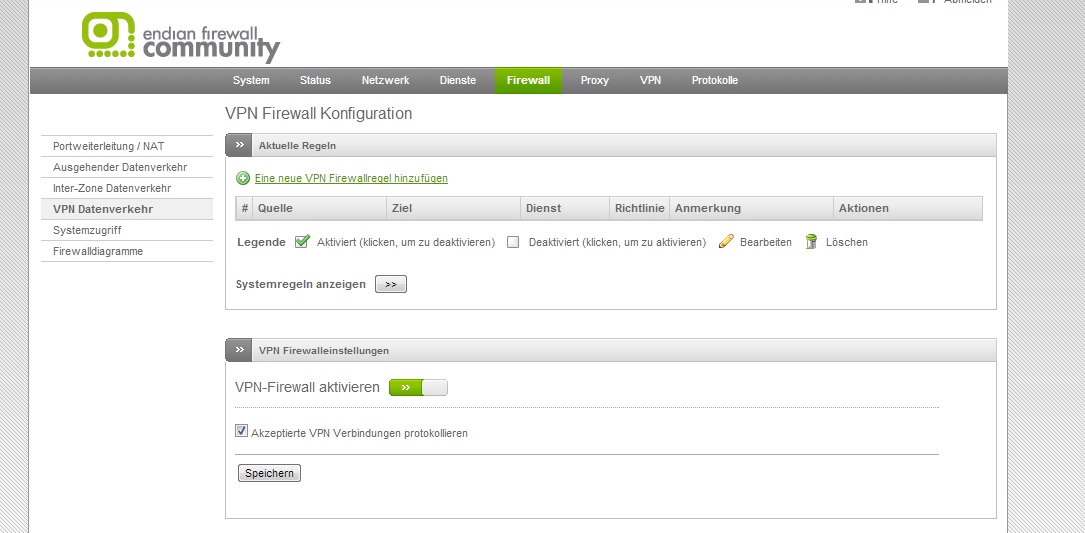Click the empty Deaktiviert checkbox in legend

point(513,242)
